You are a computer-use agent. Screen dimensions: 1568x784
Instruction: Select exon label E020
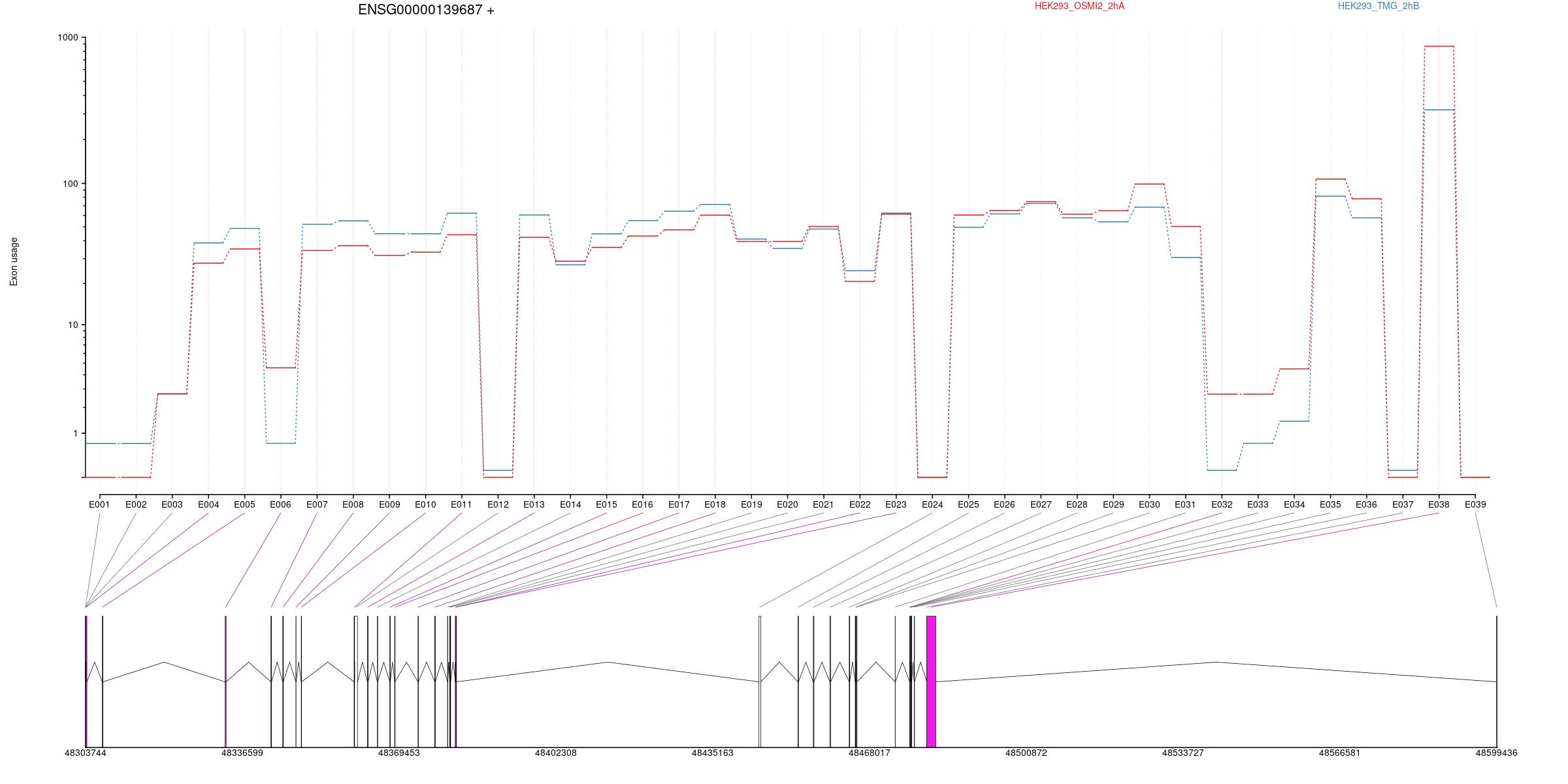[x=787, y=504]
